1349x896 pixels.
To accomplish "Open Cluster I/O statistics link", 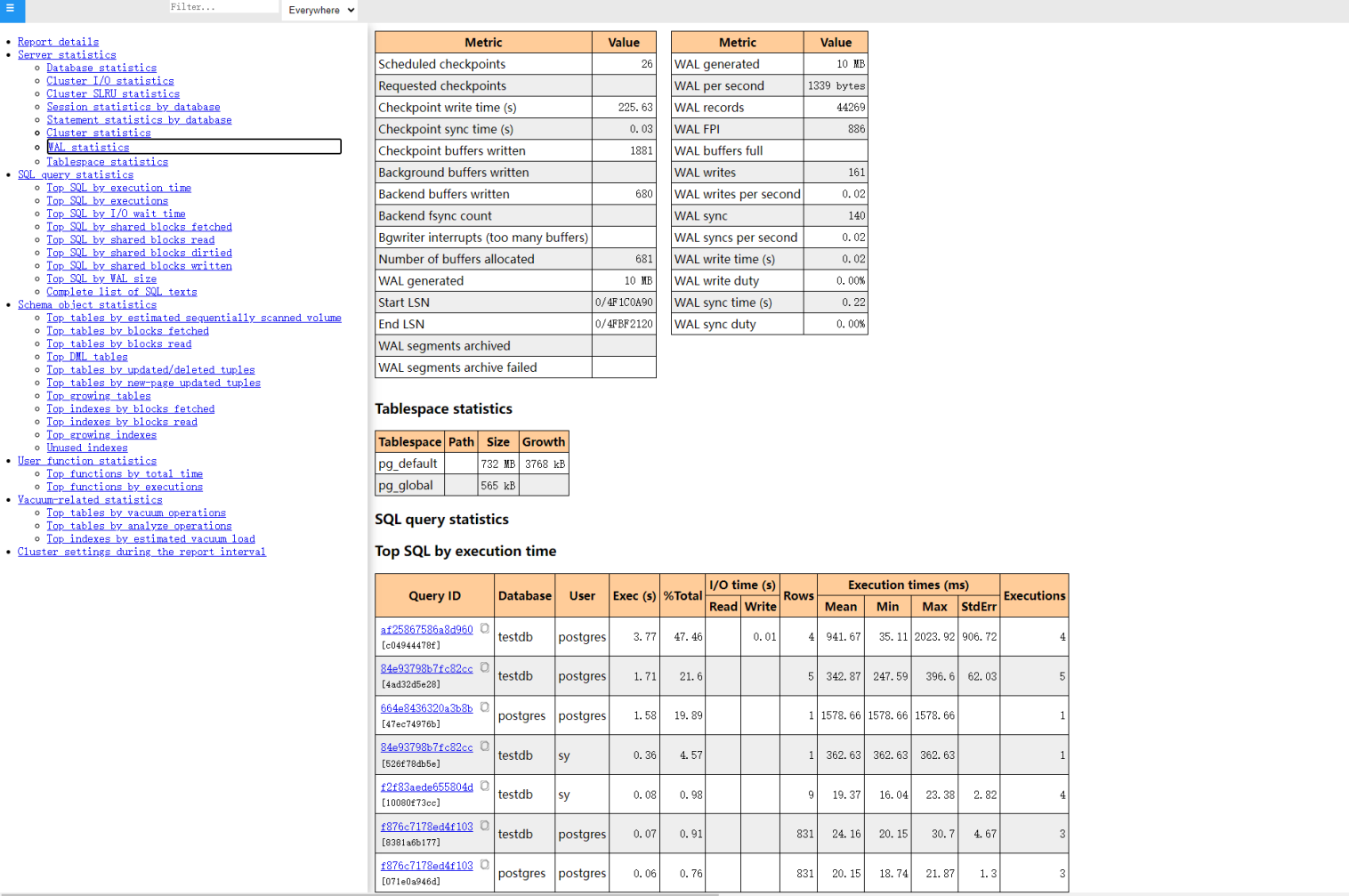I will coord(110,81).
